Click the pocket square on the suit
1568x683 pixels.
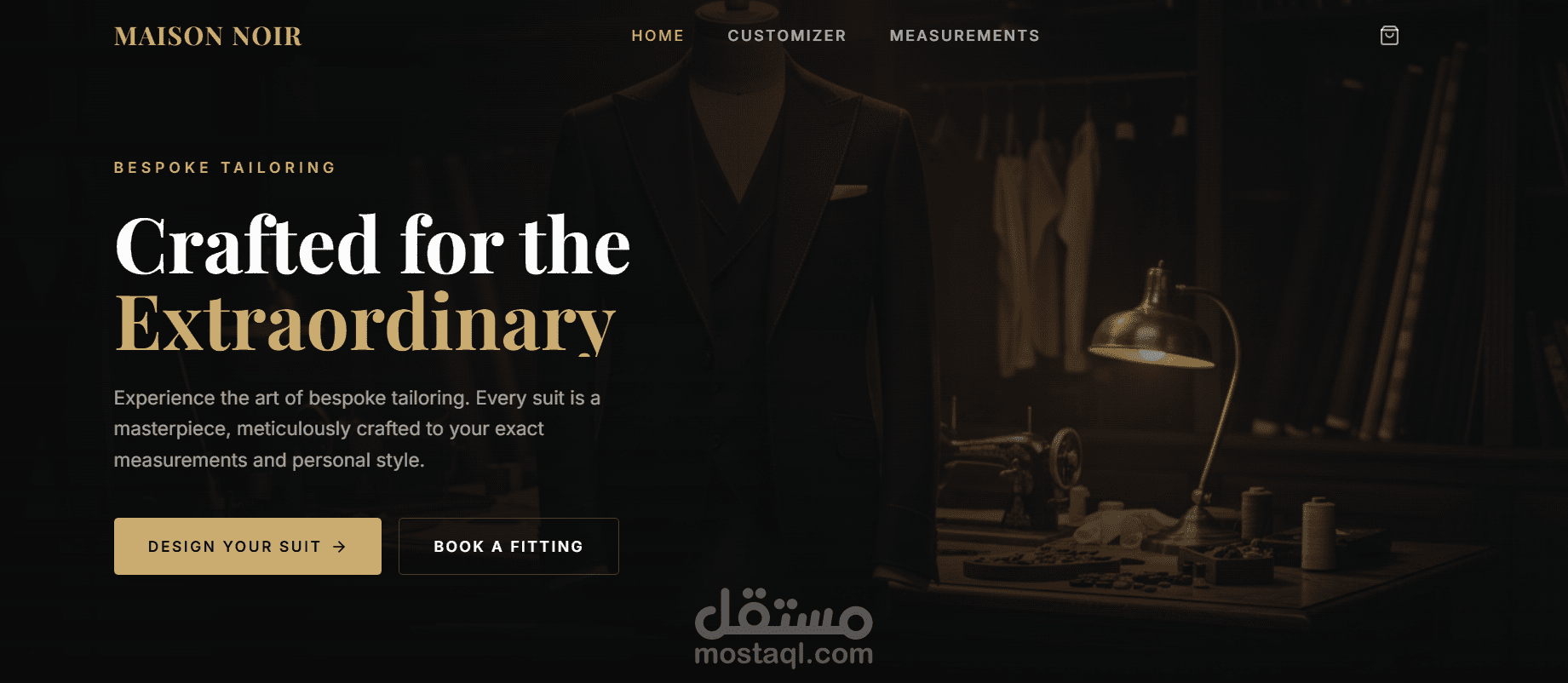click(x=849, y=191)
